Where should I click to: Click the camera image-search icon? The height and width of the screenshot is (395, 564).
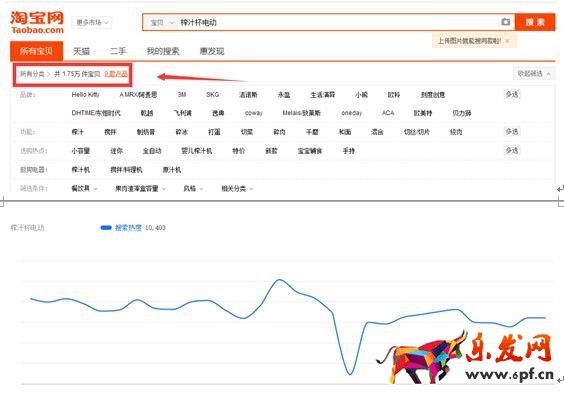point(505,22)
